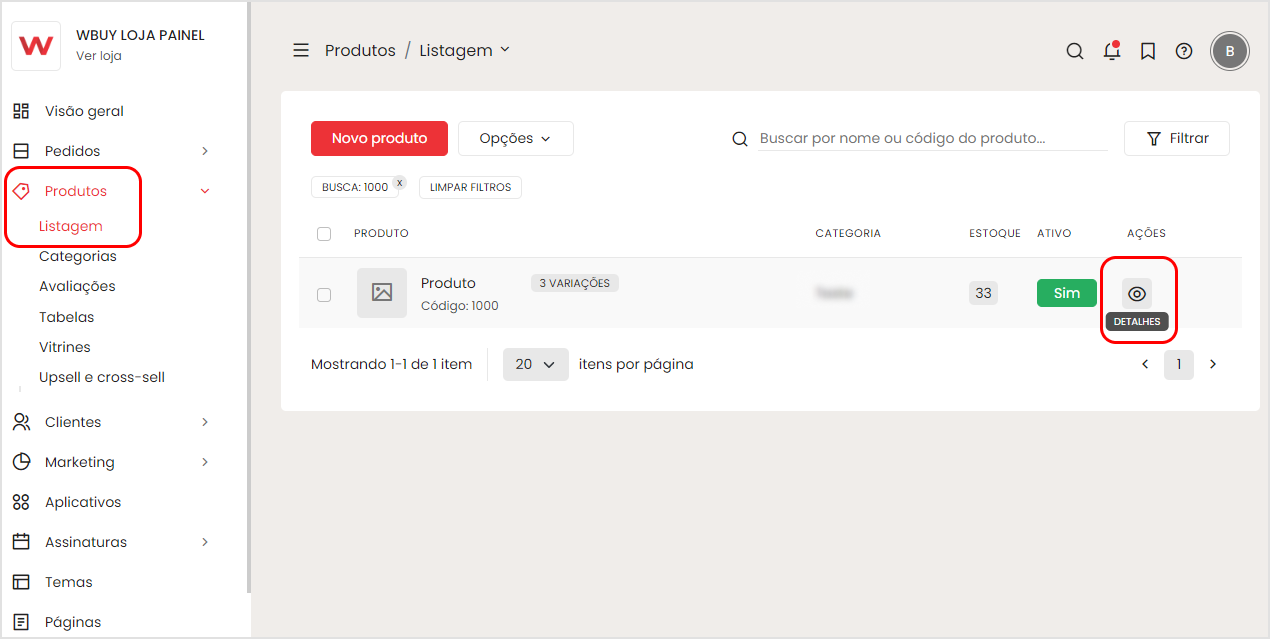This screenshot has height=640, width=1270.
Task: Click the Filtrar button
Action: click(1177, 139)
